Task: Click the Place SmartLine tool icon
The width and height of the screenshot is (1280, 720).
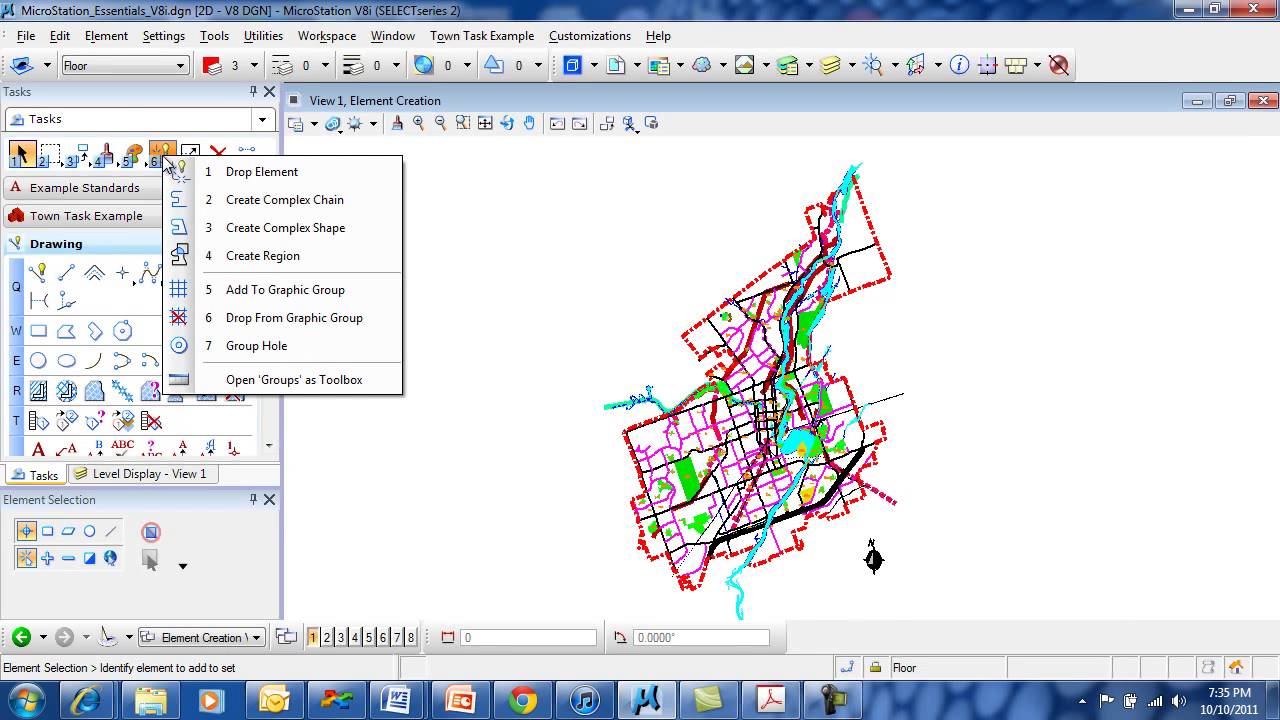Action: pyautogui.click(x=38, y=273)
